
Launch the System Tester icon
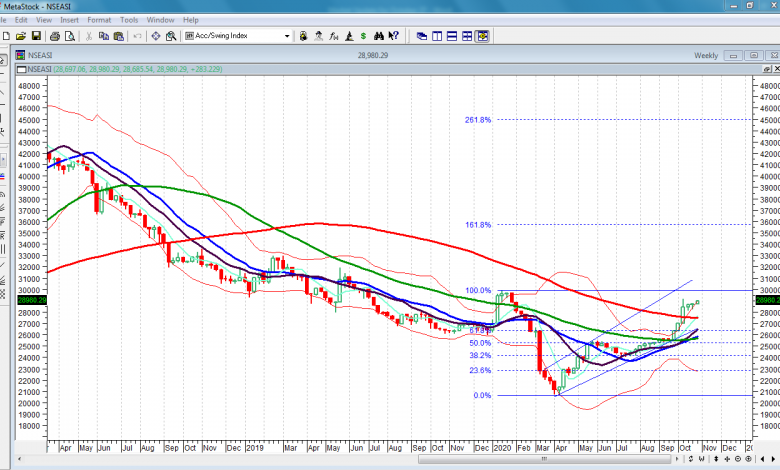[349, 36]
